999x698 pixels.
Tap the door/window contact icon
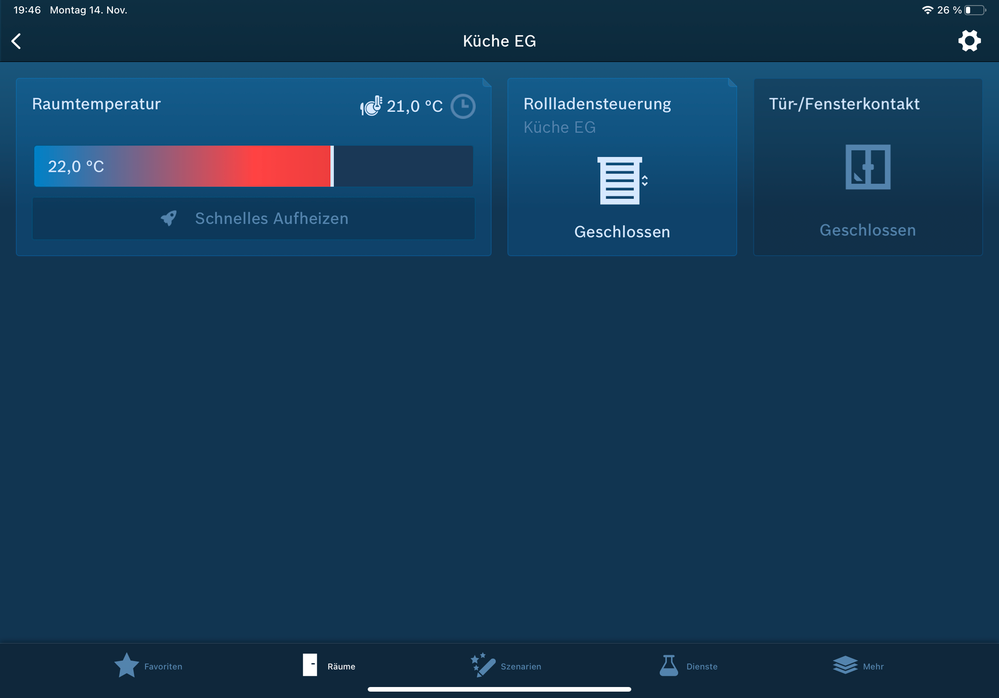(867, 168)
